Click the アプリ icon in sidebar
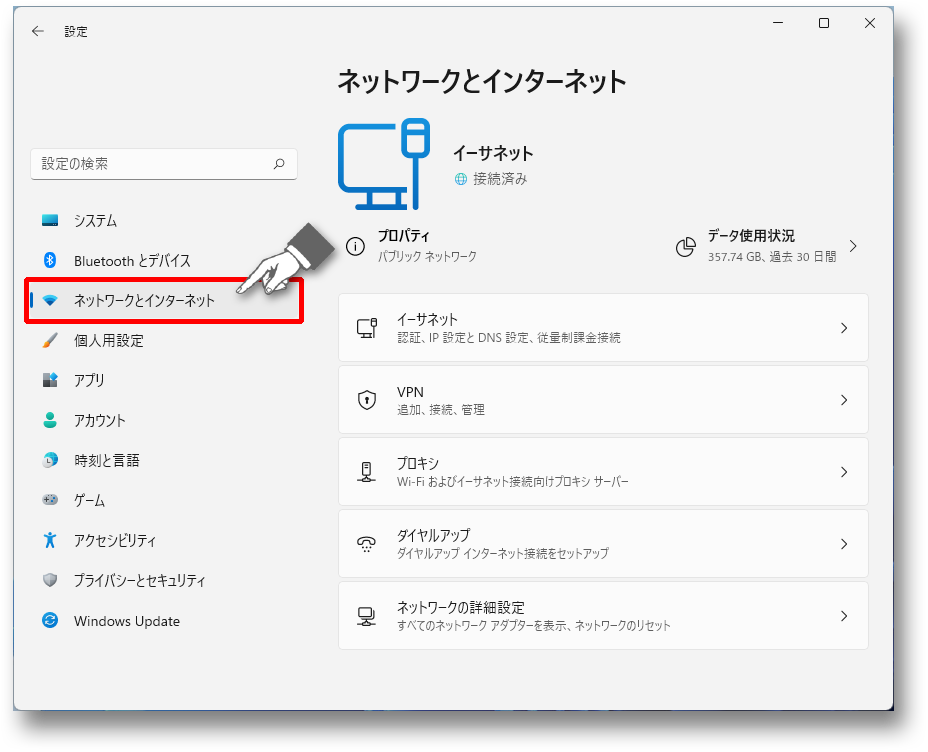Viewport: 928px width, 752px height. click(50, 380)
